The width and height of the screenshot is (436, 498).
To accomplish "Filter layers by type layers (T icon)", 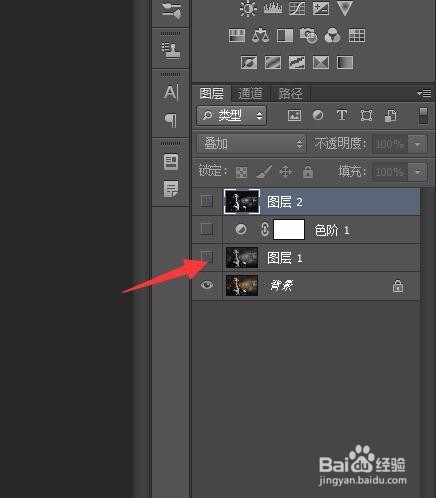I will (x=342, y=115).
